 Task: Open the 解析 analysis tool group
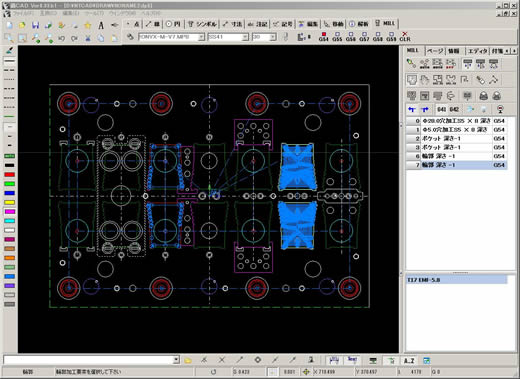[x=359, y=24]
